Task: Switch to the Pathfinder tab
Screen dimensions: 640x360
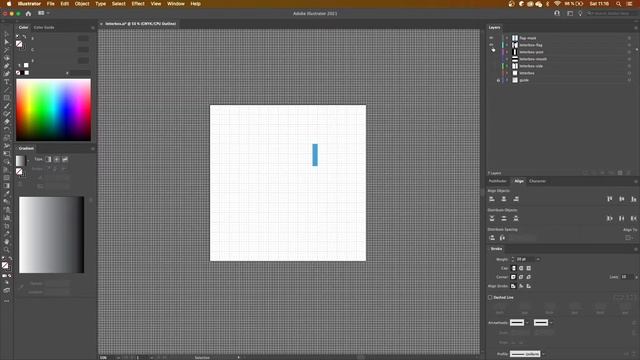Action: (x=498, y=181)
